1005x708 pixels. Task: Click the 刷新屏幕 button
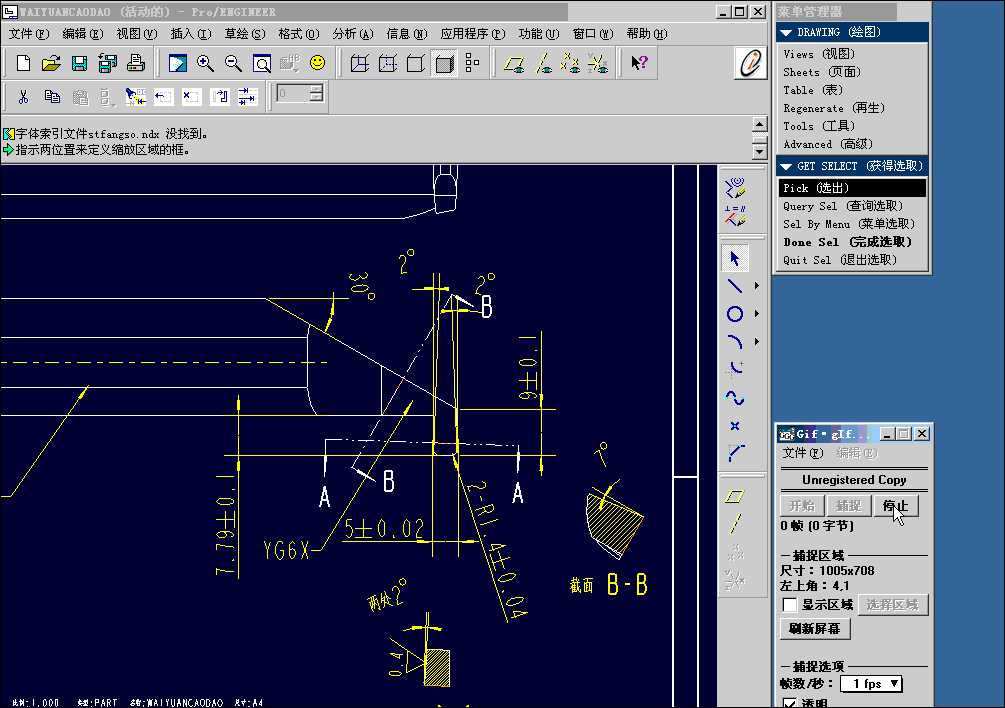[x=815, y=629]
